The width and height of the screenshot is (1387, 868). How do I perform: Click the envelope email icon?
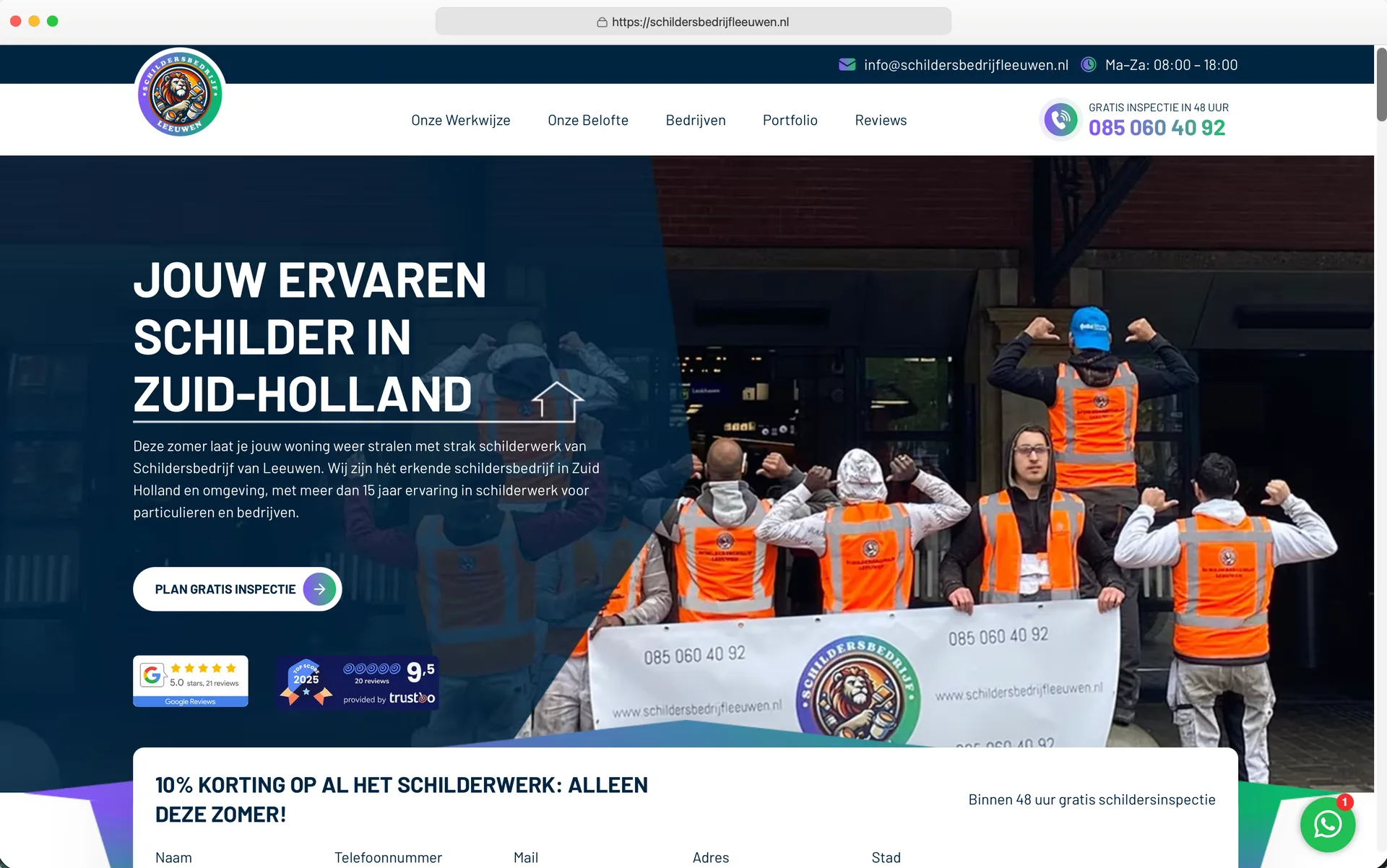point(847,65)
